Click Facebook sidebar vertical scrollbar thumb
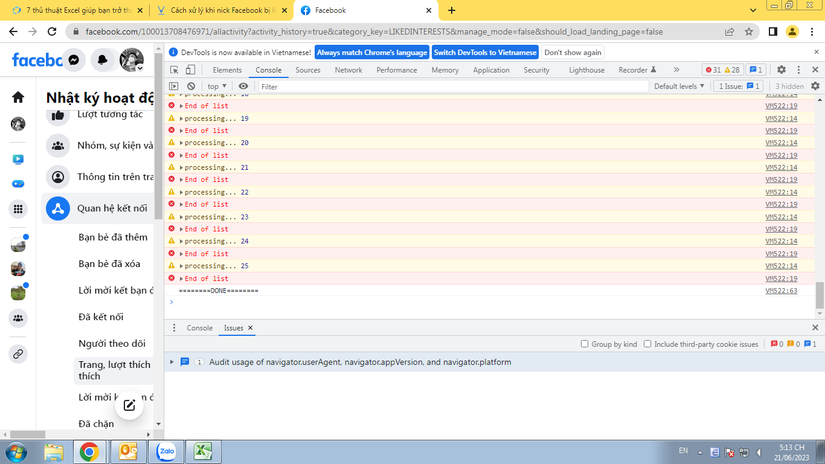Screen dimensions: 825x464 tap(158, 137)
